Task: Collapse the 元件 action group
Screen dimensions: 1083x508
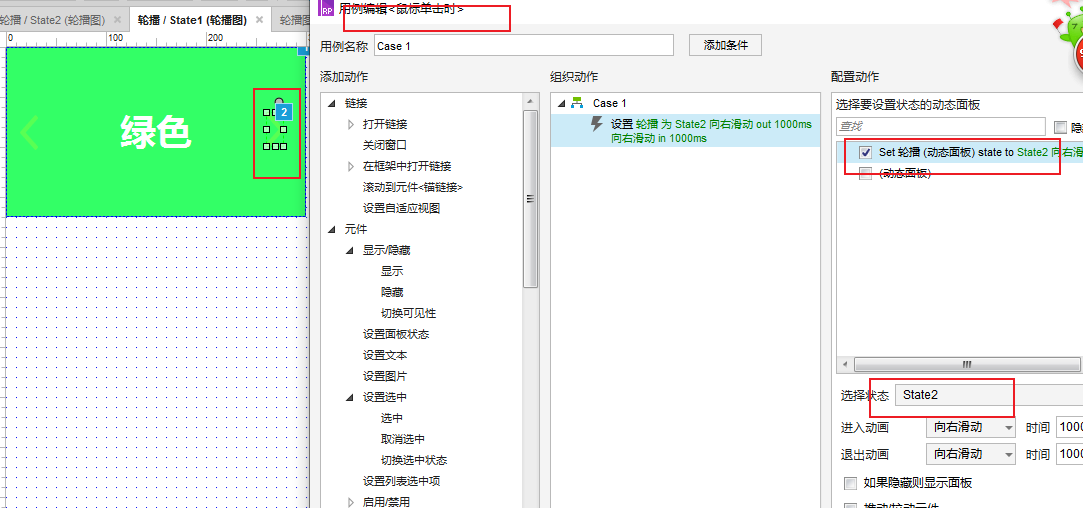Action: point(333,229)
